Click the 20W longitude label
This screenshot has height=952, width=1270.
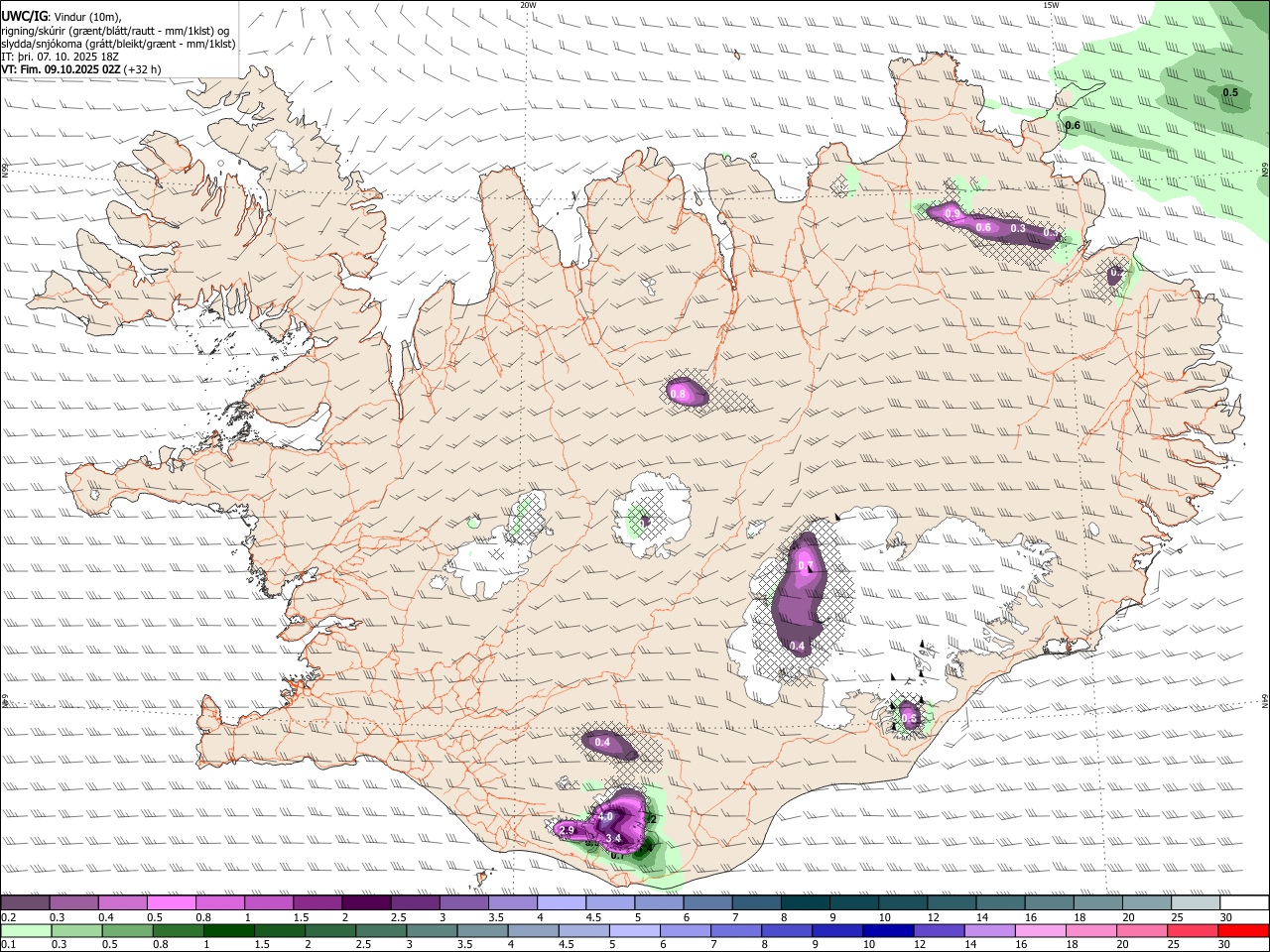[528, 5]
